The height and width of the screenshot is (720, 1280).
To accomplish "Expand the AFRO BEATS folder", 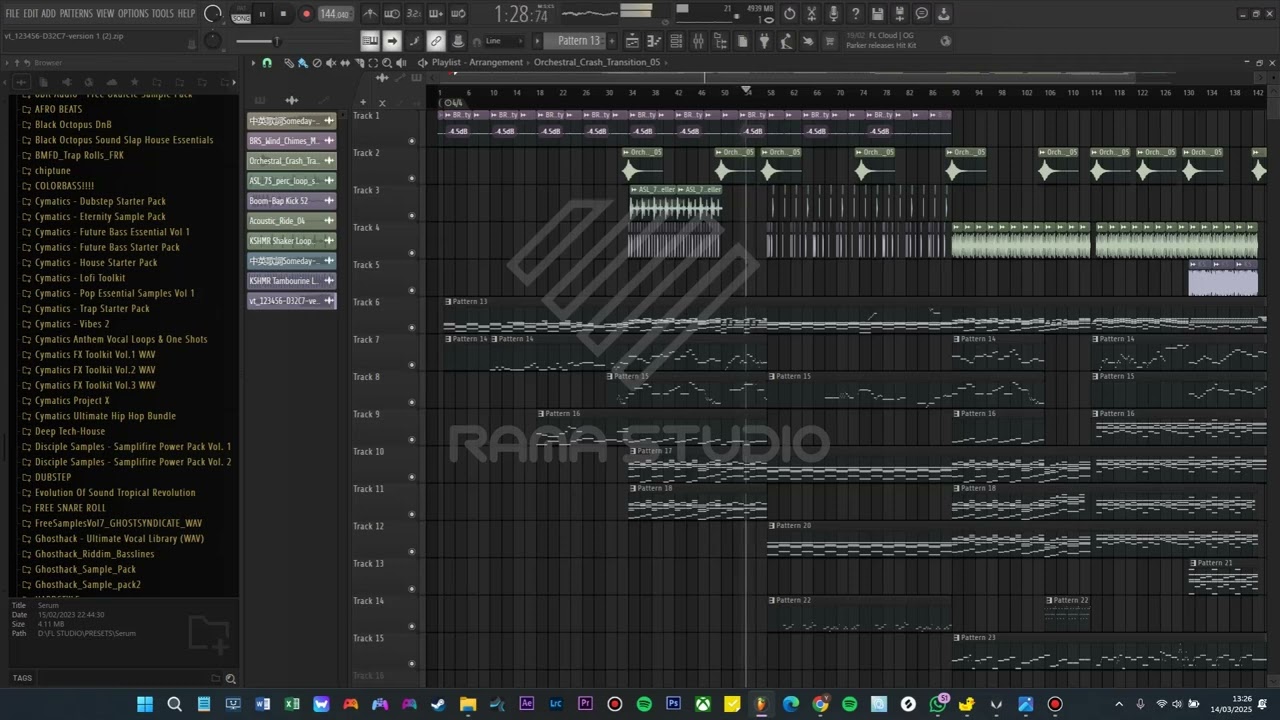I will point(58,109).
